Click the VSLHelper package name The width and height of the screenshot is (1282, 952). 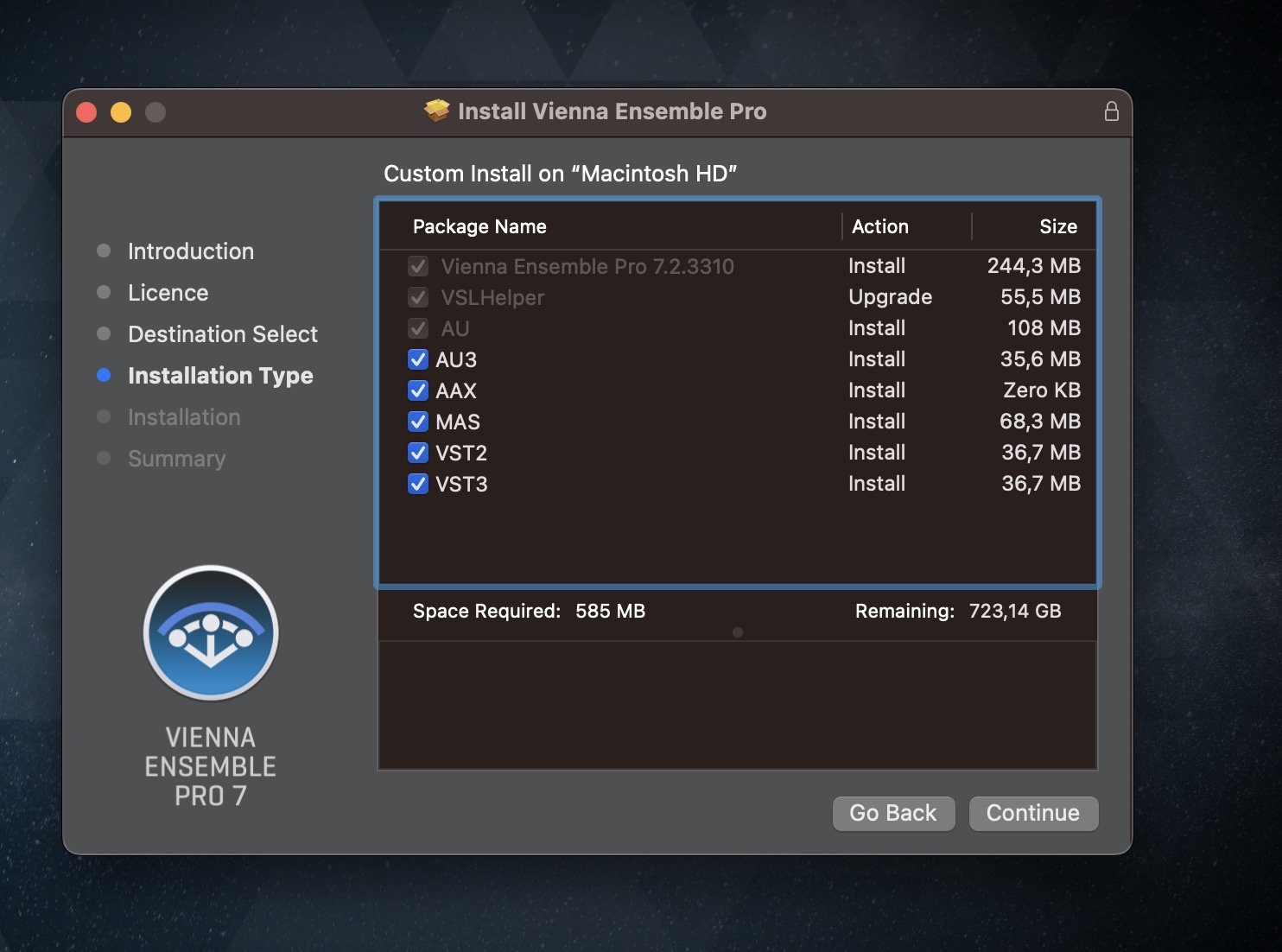pyautogui.click(x=492, y=297)
